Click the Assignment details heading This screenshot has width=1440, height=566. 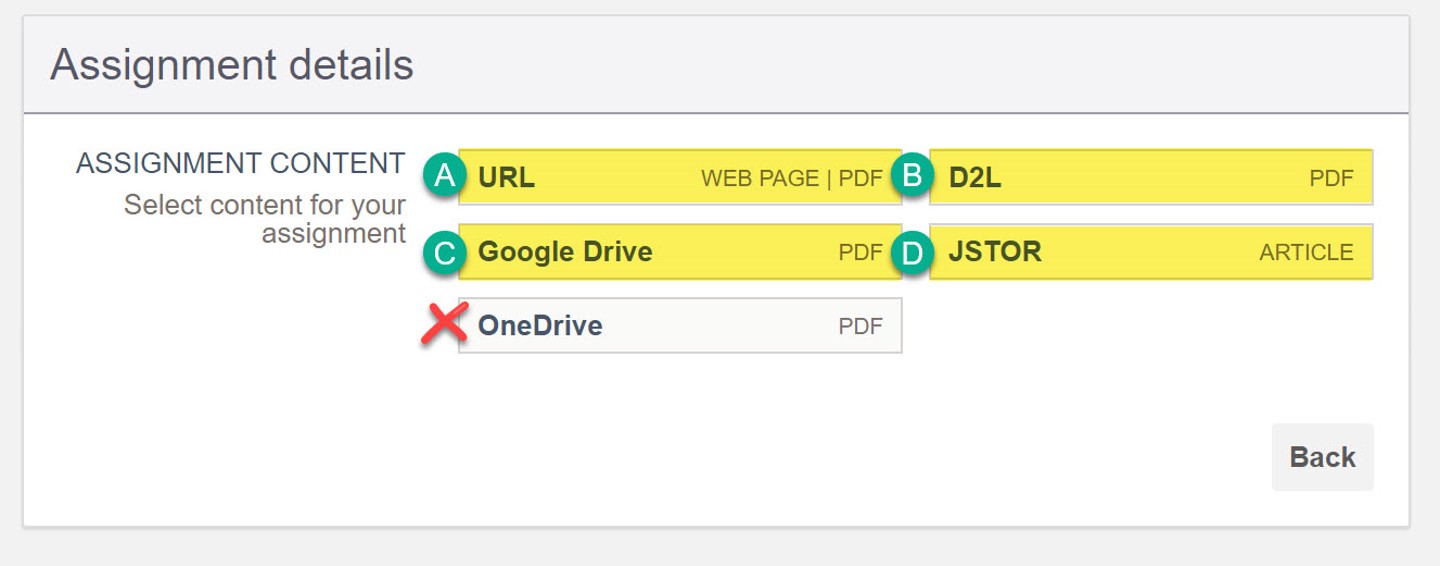pos(232,65)
